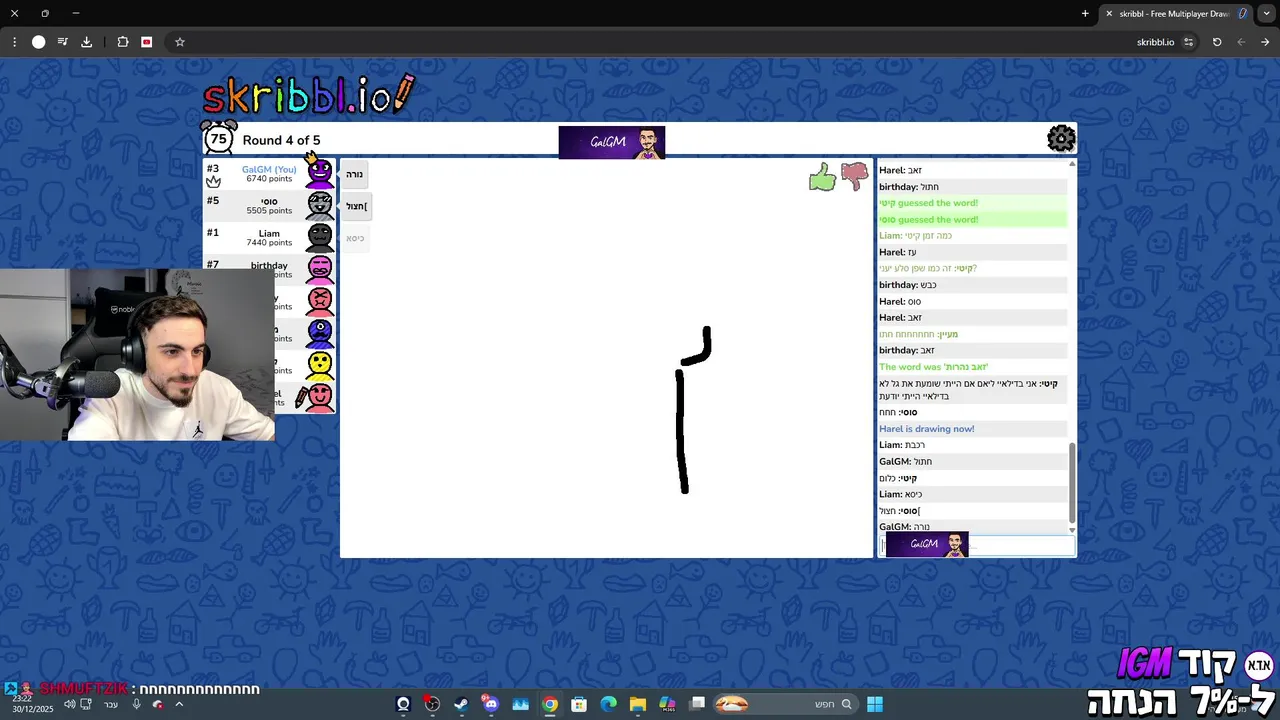
Task: Select player Liam's black avatar
Action: click(x=320, y=237)
